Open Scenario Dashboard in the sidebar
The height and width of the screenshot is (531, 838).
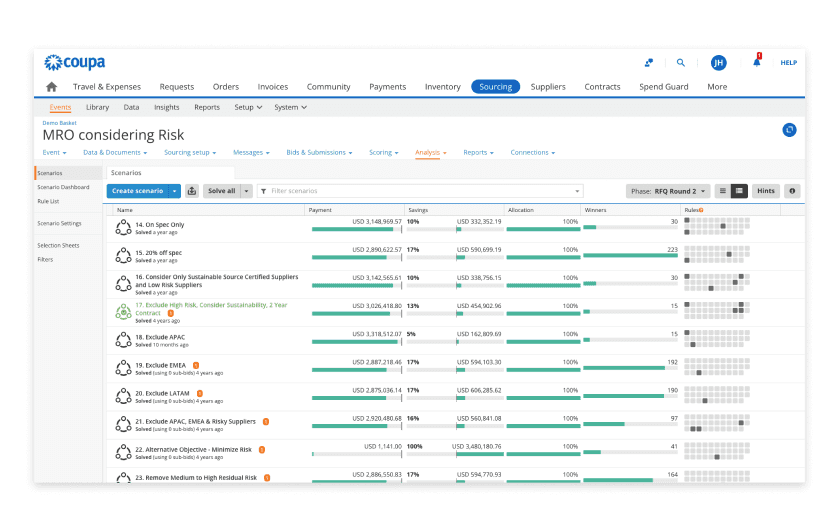[63, 187]
